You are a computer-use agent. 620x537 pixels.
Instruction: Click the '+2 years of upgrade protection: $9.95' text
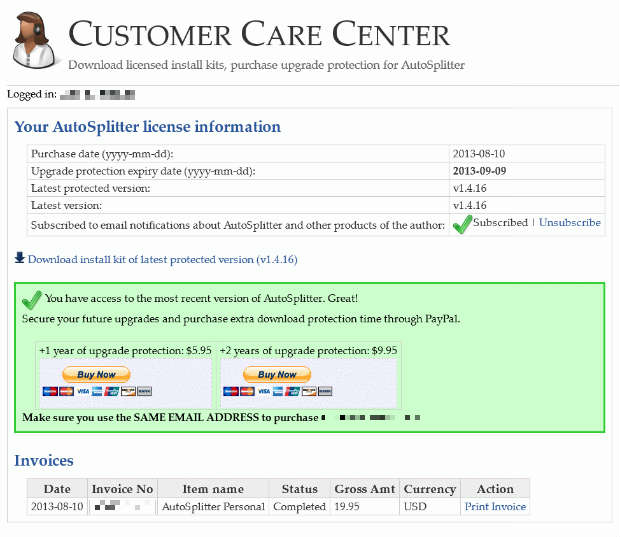tap(308, 351)
